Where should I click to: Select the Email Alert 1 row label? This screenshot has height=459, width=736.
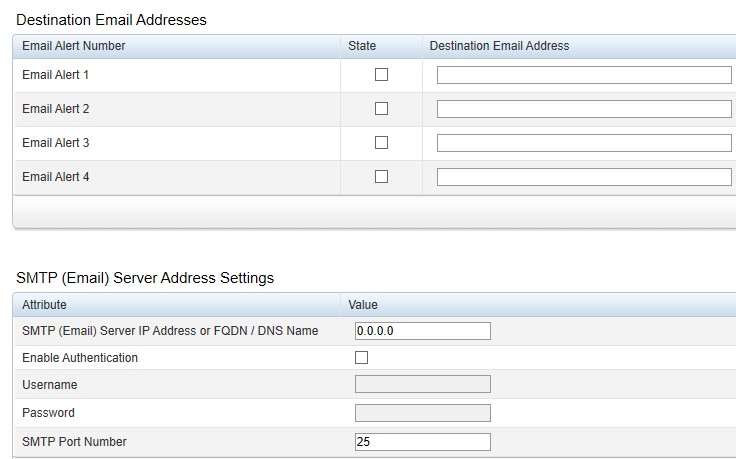(55, 75)
